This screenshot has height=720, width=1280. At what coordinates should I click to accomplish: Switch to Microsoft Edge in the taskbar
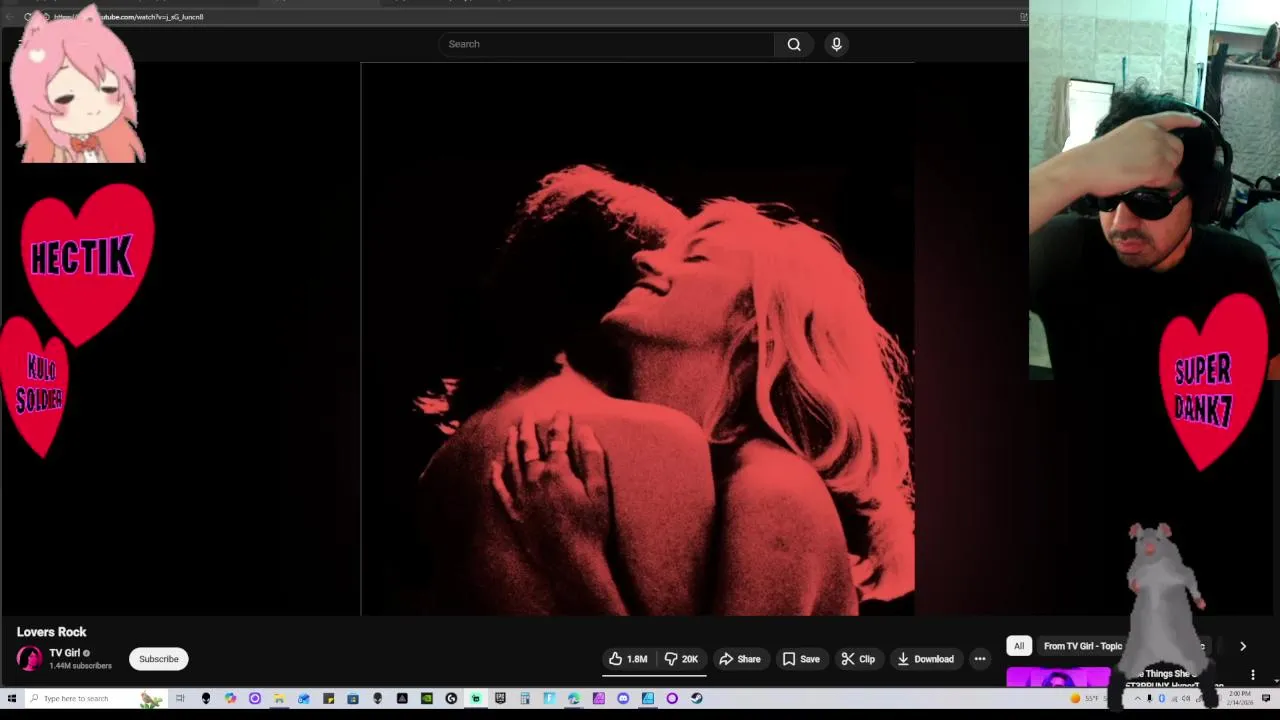[x=574, y=698]
